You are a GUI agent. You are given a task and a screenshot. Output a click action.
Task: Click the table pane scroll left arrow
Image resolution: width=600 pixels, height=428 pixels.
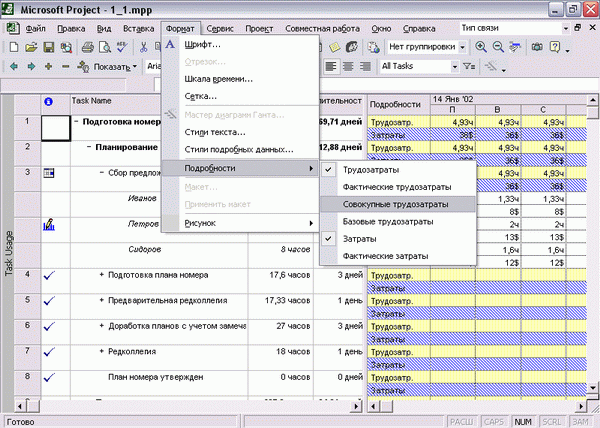click(20, 406)
